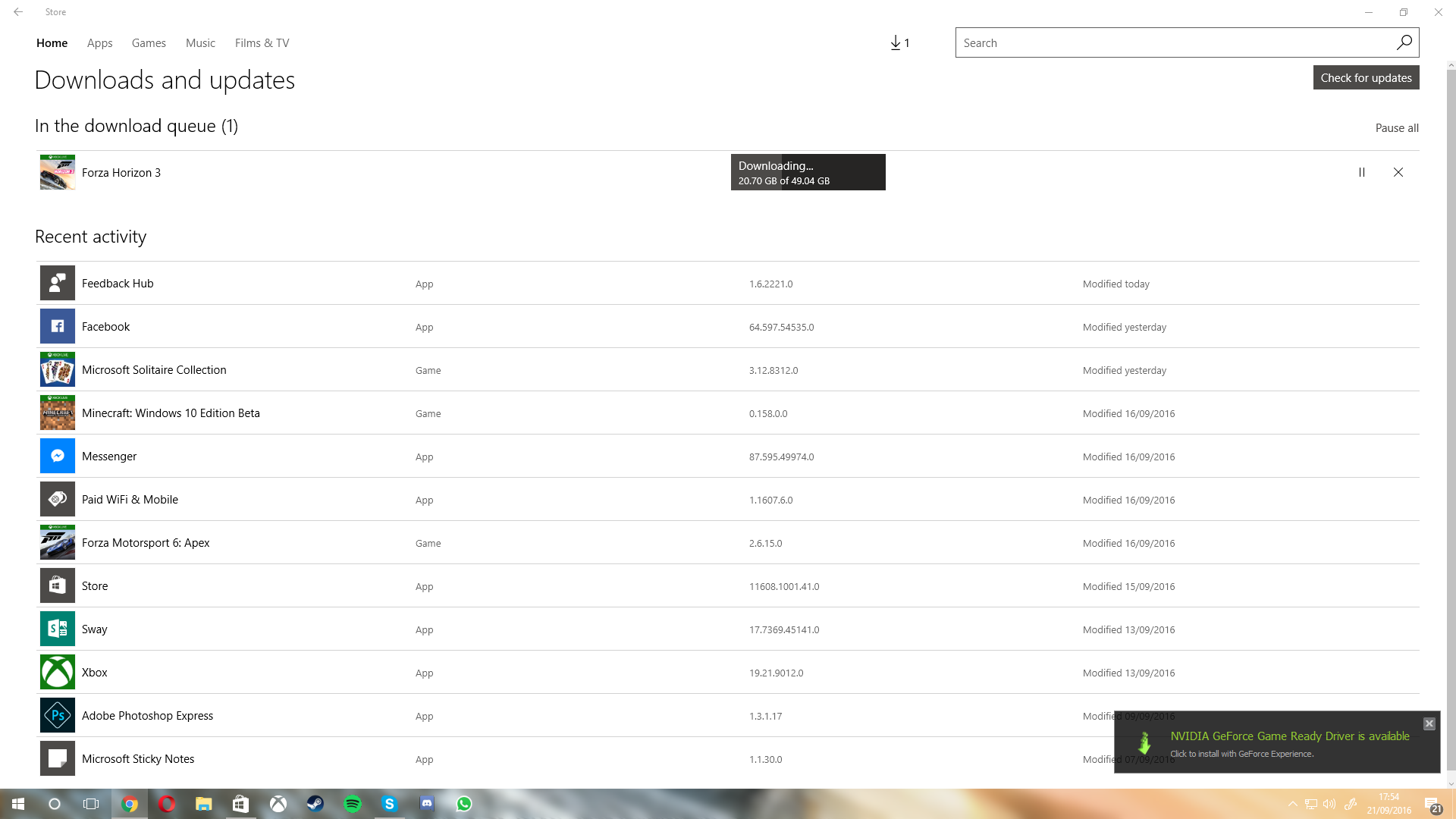1456x819 pixels.
Task: Click the NVIDIA GeForce driver notification
Action: point(1276,742)
